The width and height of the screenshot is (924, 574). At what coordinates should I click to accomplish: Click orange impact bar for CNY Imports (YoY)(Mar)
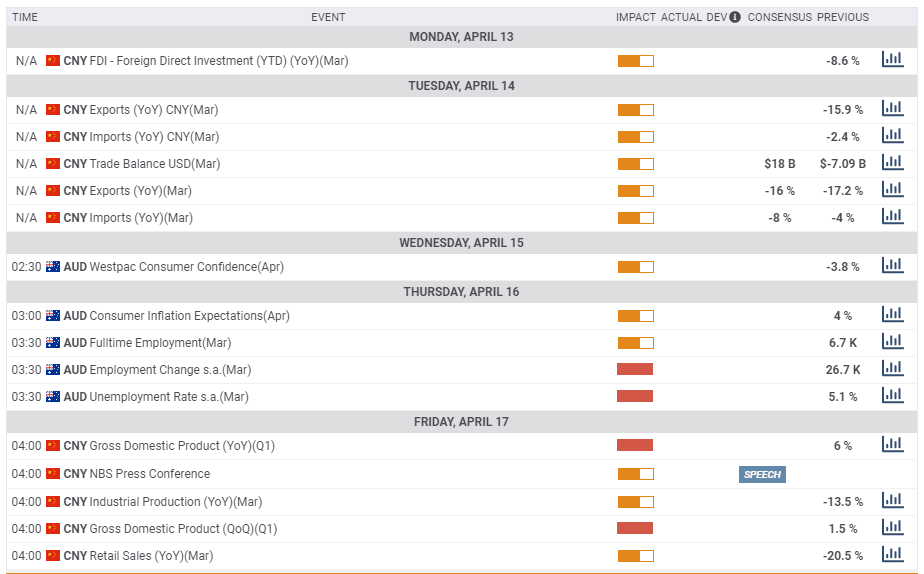point(635,218)
